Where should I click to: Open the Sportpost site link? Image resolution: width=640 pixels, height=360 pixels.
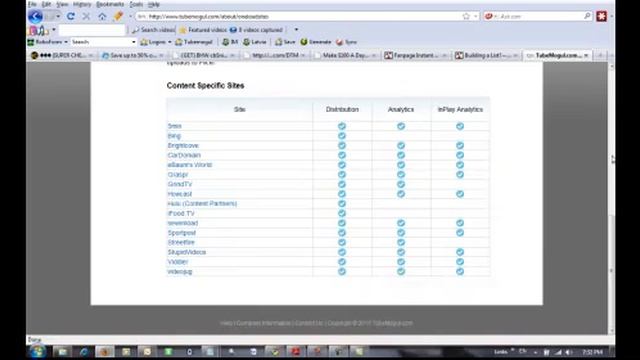coord(182,233)
